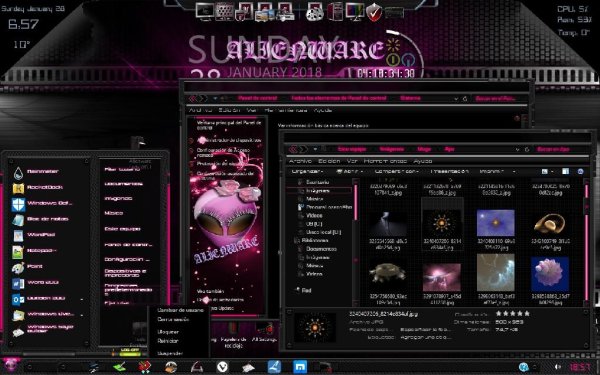
Task: Expand image explorer address bar history dropdown
Action: [517, 149]
